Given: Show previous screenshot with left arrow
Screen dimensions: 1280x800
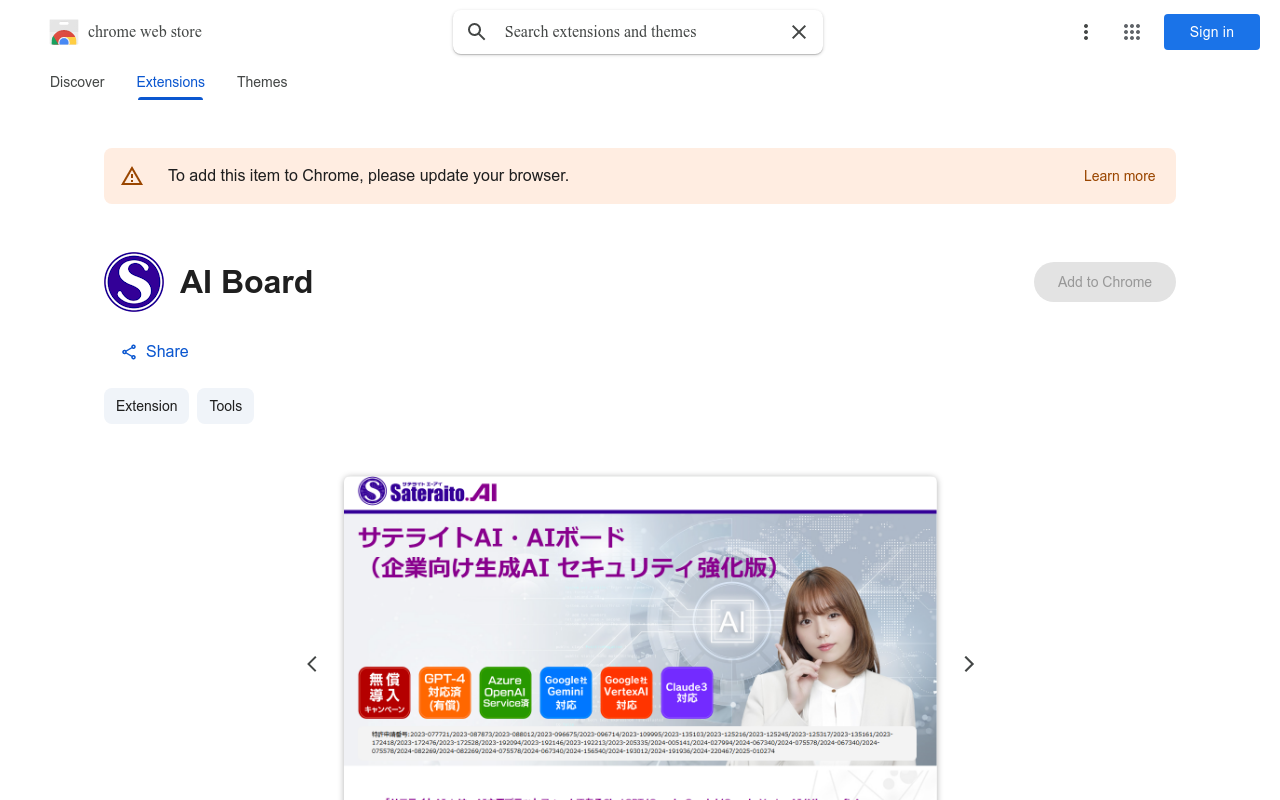Looking at the screenshot, I should coord(312,664).
